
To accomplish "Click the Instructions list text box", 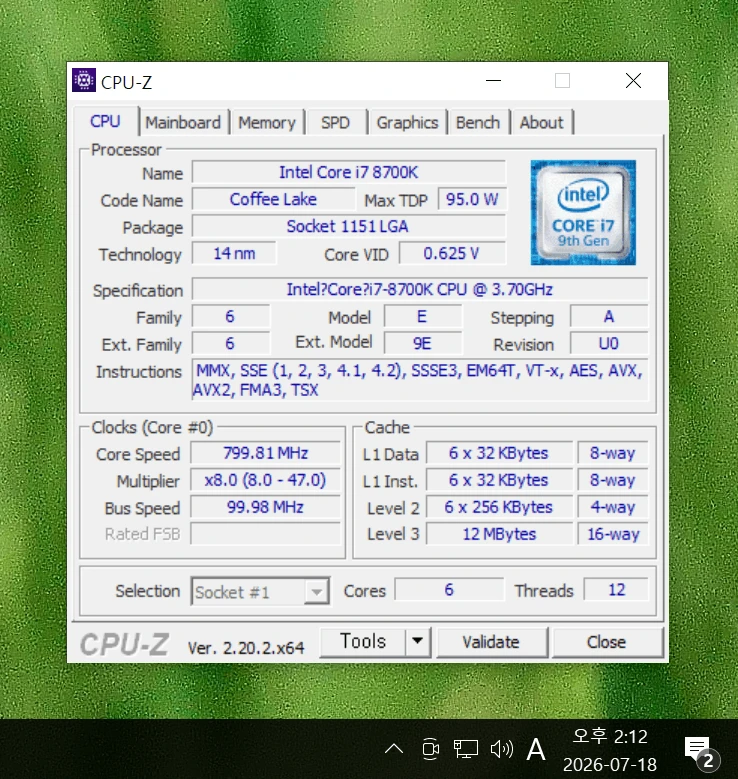I will click(x=420, y=380).
